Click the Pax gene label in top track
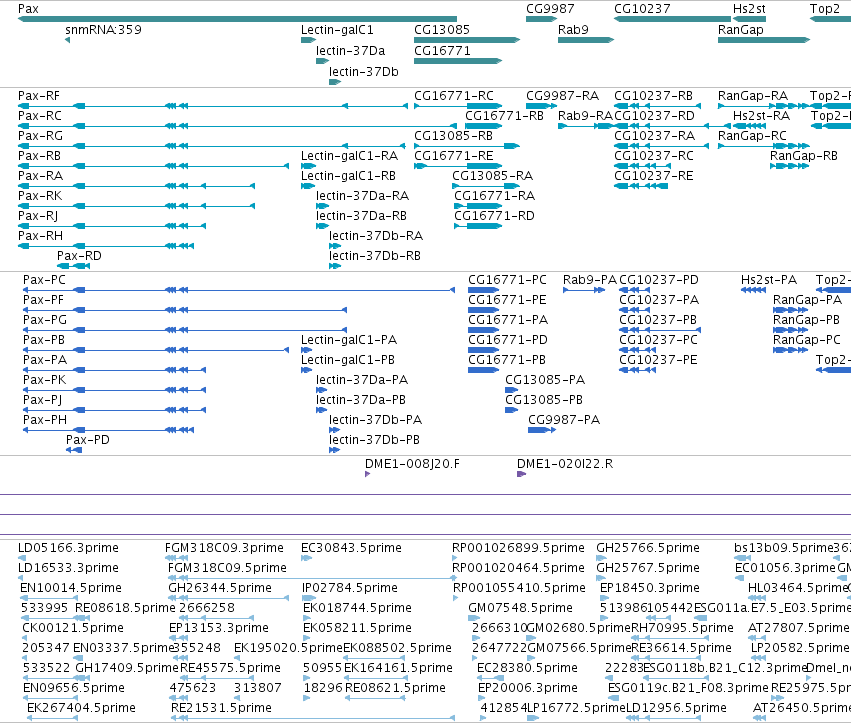Screen dimensions: 851x723 28,9
